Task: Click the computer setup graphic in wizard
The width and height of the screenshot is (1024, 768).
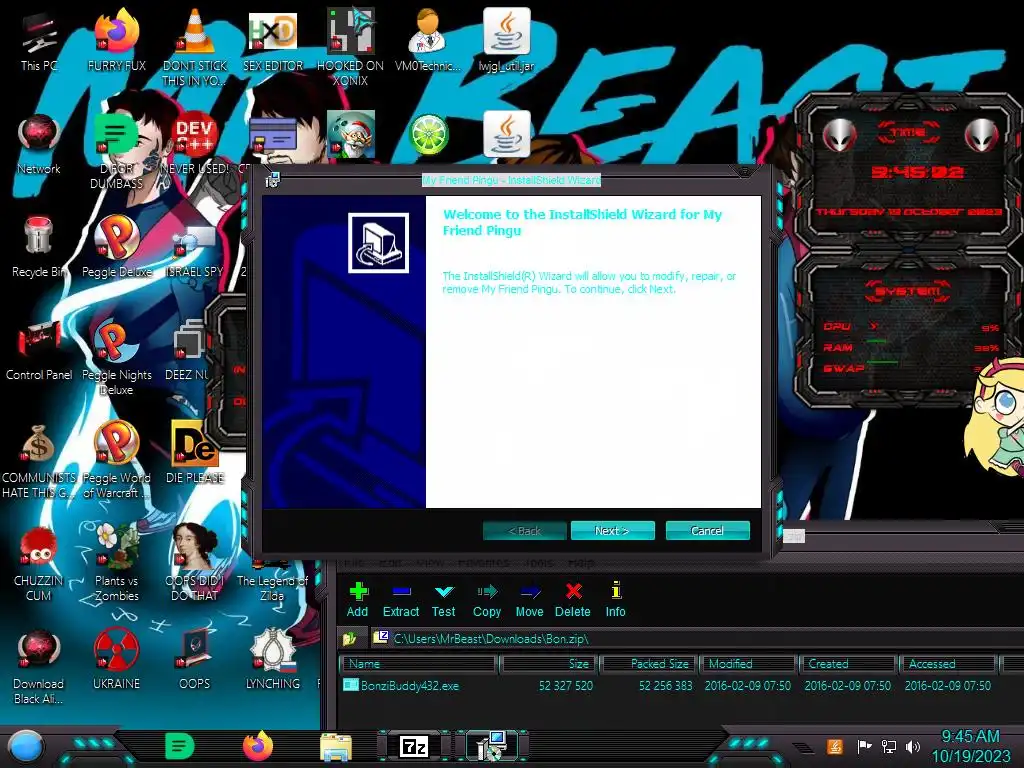Action: pyautogui.click(x=378, y=243)
